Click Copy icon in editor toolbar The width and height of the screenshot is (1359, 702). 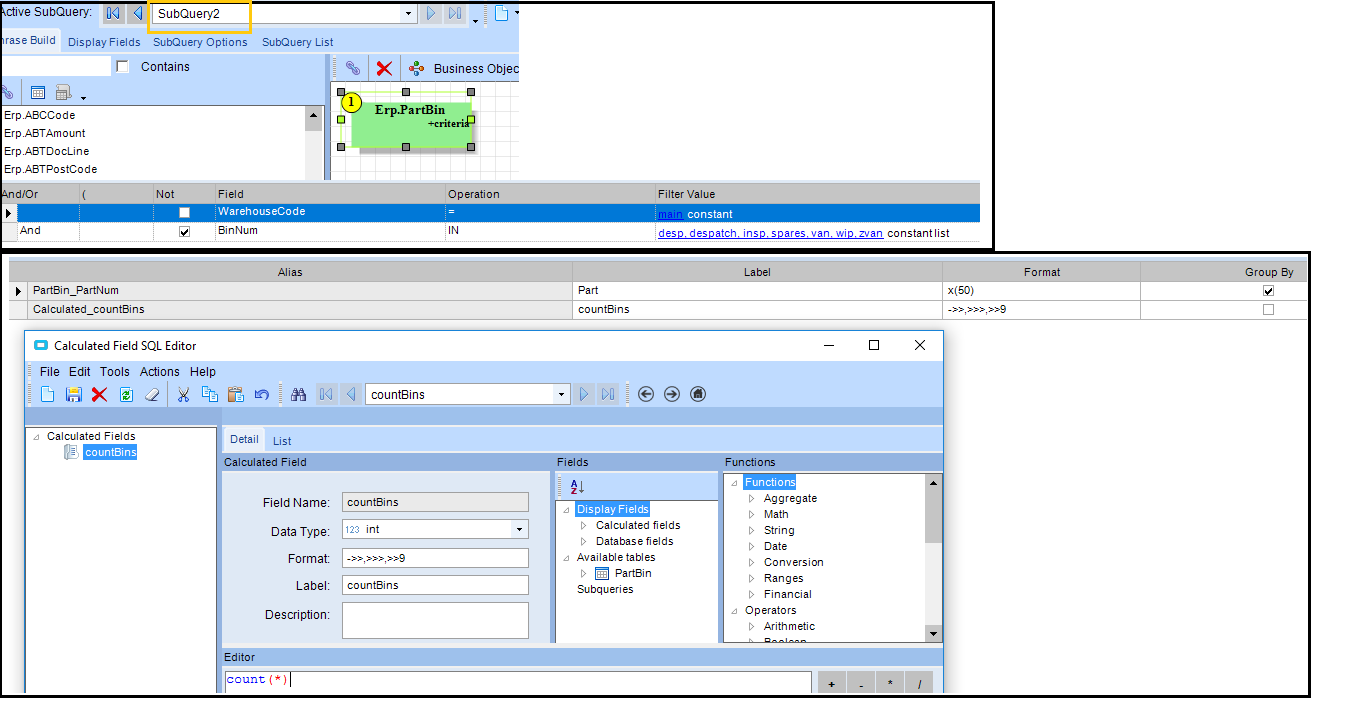pyautogui.click(x=210, y=394)
